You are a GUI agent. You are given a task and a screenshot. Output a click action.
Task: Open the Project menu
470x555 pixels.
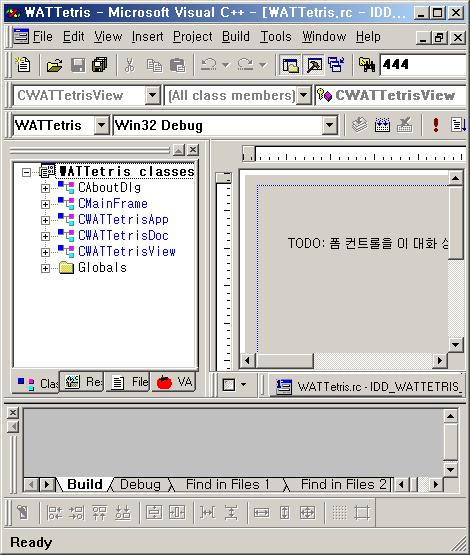point(193,36)
